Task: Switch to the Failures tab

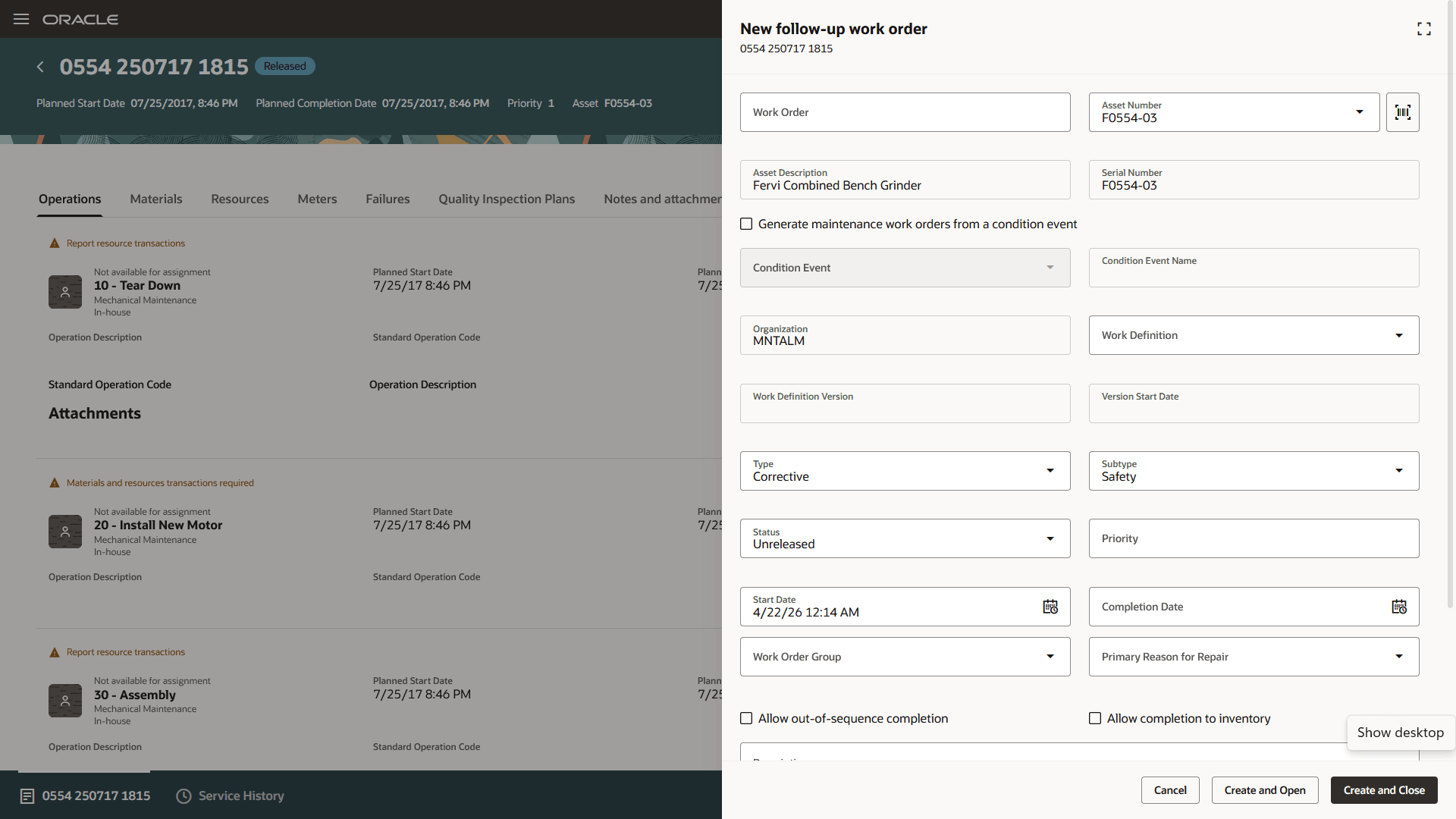Action: (388, 199)
